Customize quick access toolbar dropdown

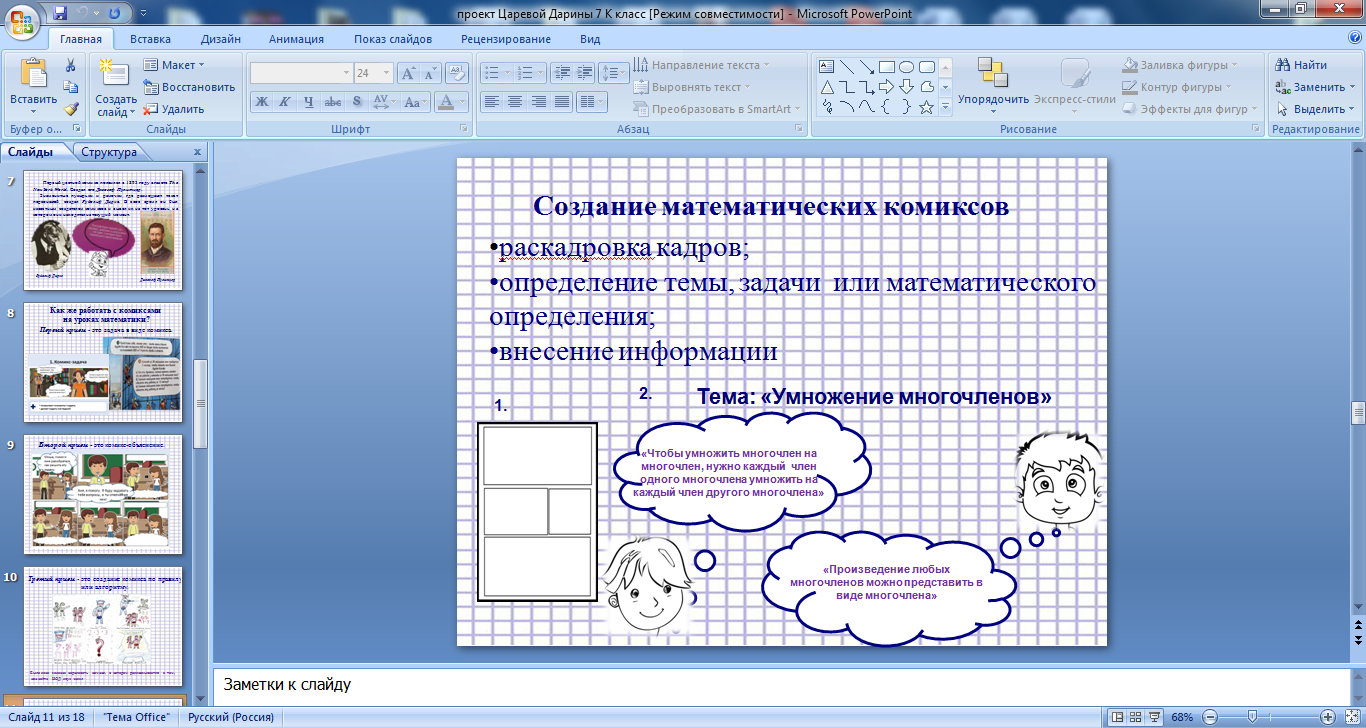tap(143, 15)
